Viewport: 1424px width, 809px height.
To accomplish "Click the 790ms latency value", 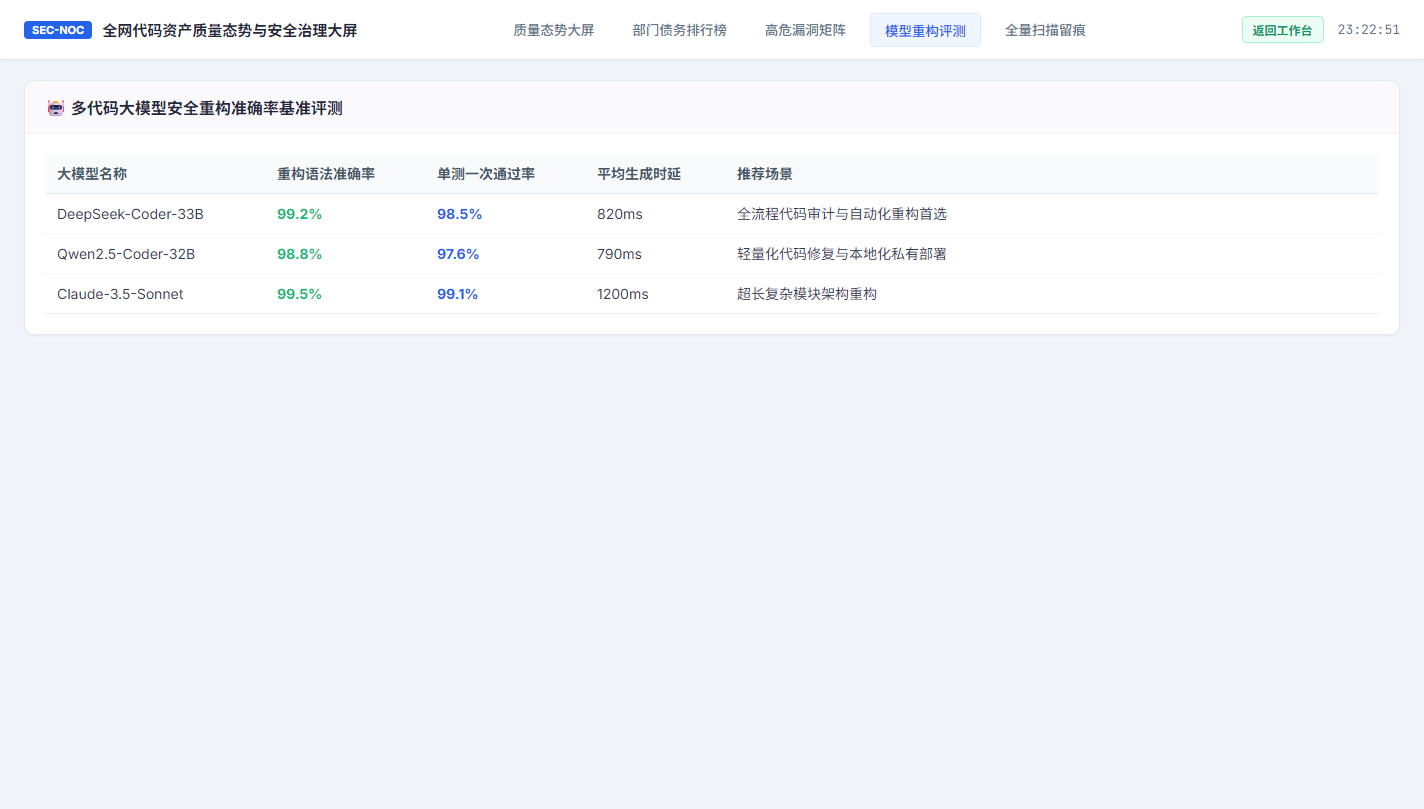I will tap(619, 254).
